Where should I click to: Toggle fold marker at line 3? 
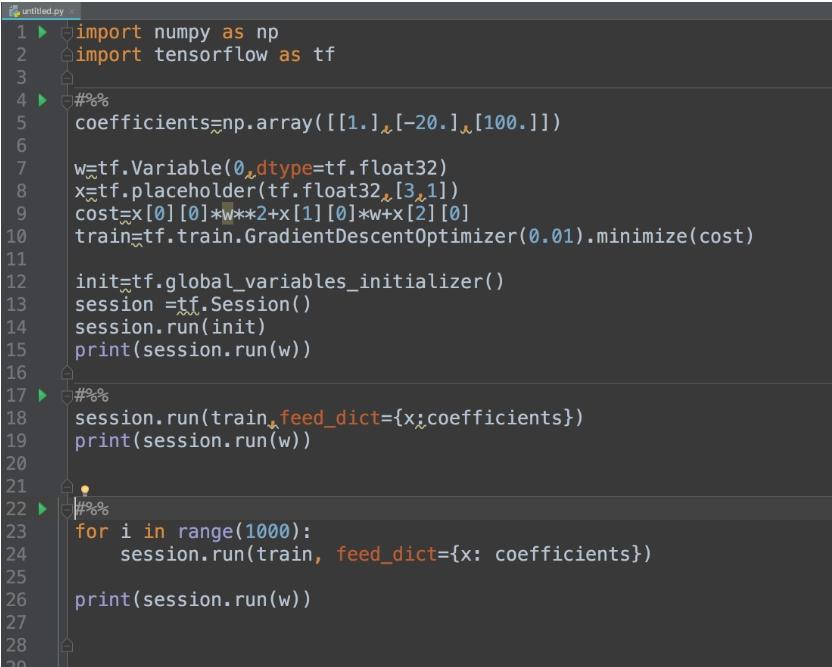coord(67,79)
